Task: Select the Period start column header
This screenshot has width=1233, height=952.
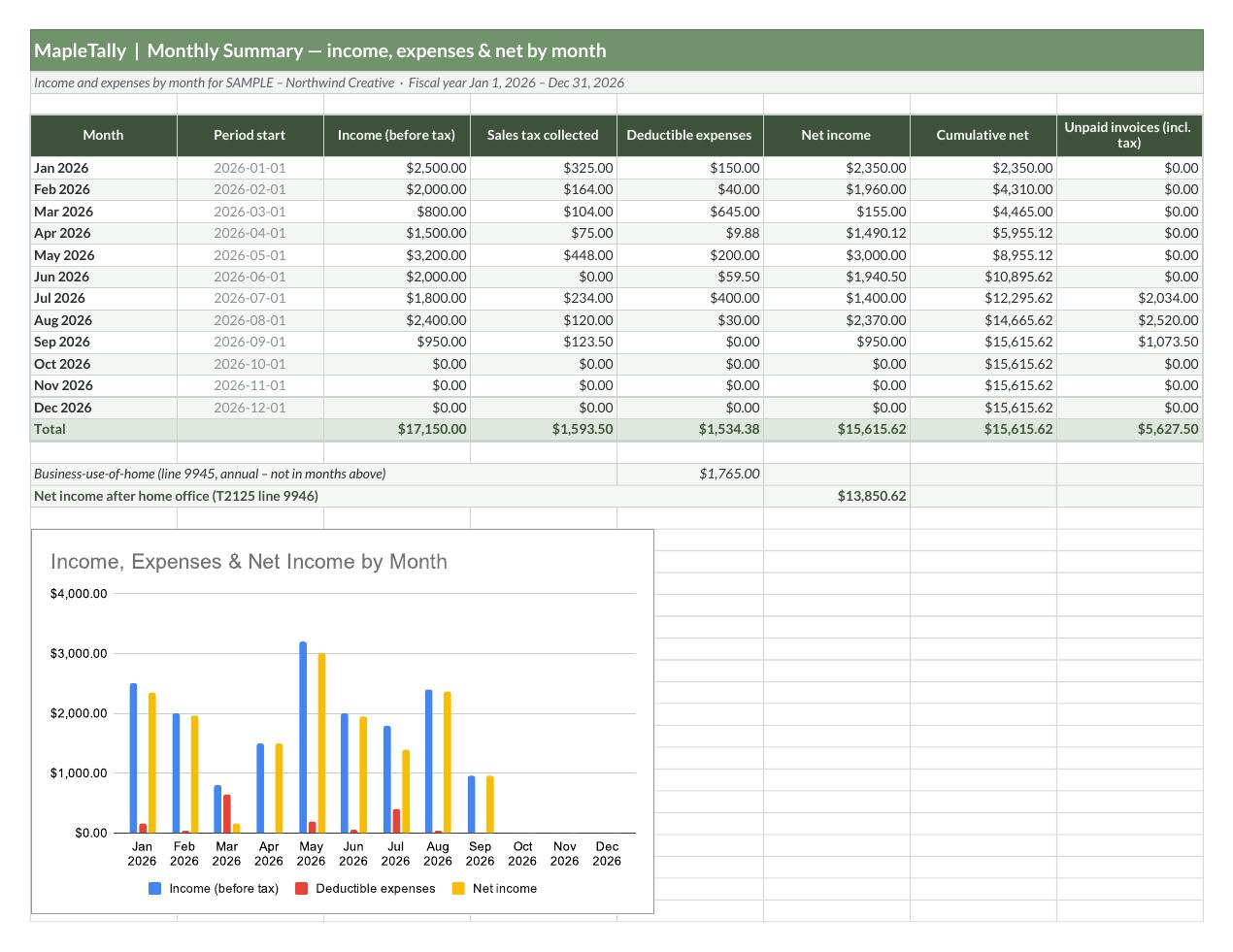Action: click(x=250, y=135)
